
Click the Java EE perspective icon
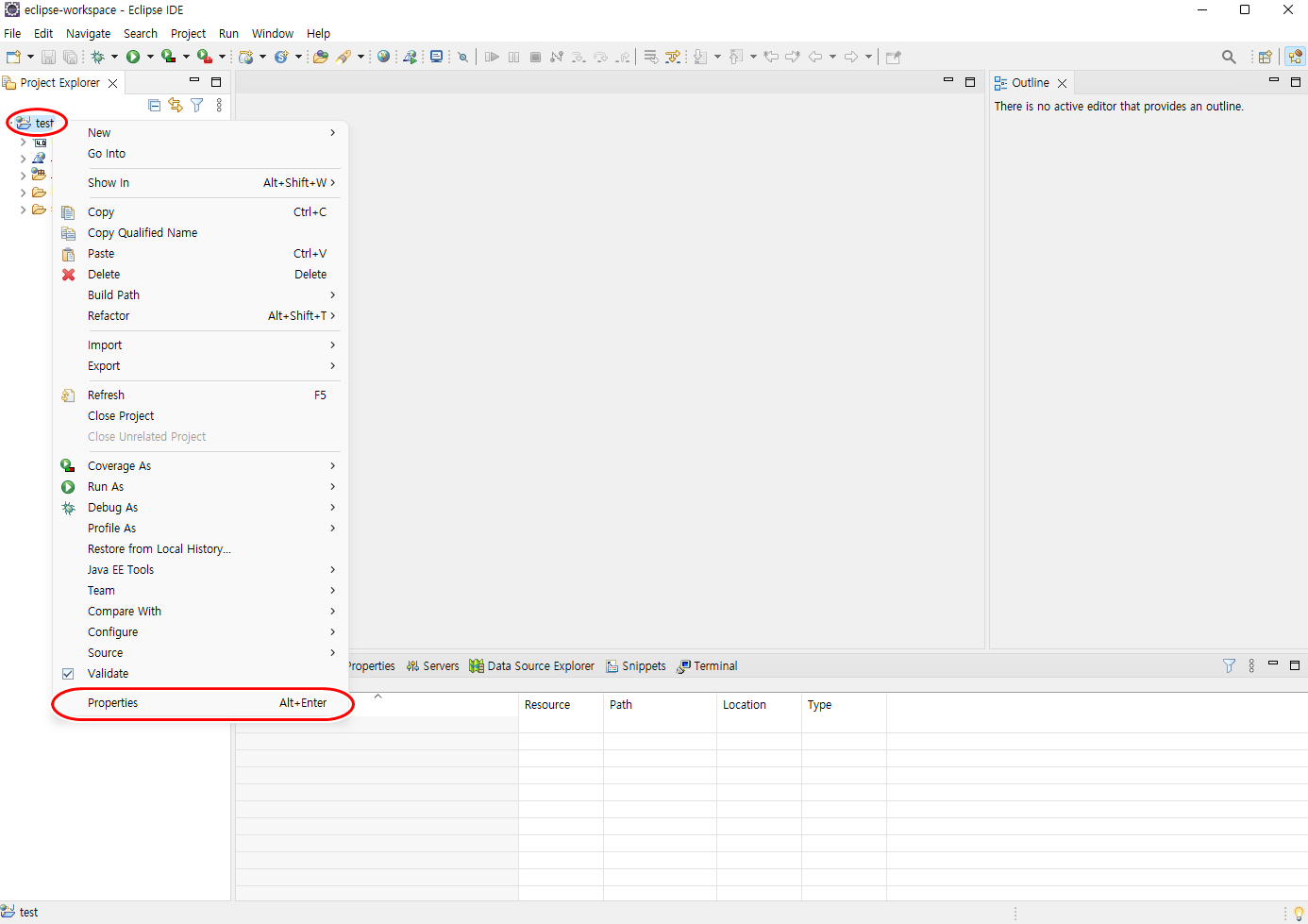coord(1295,57)
